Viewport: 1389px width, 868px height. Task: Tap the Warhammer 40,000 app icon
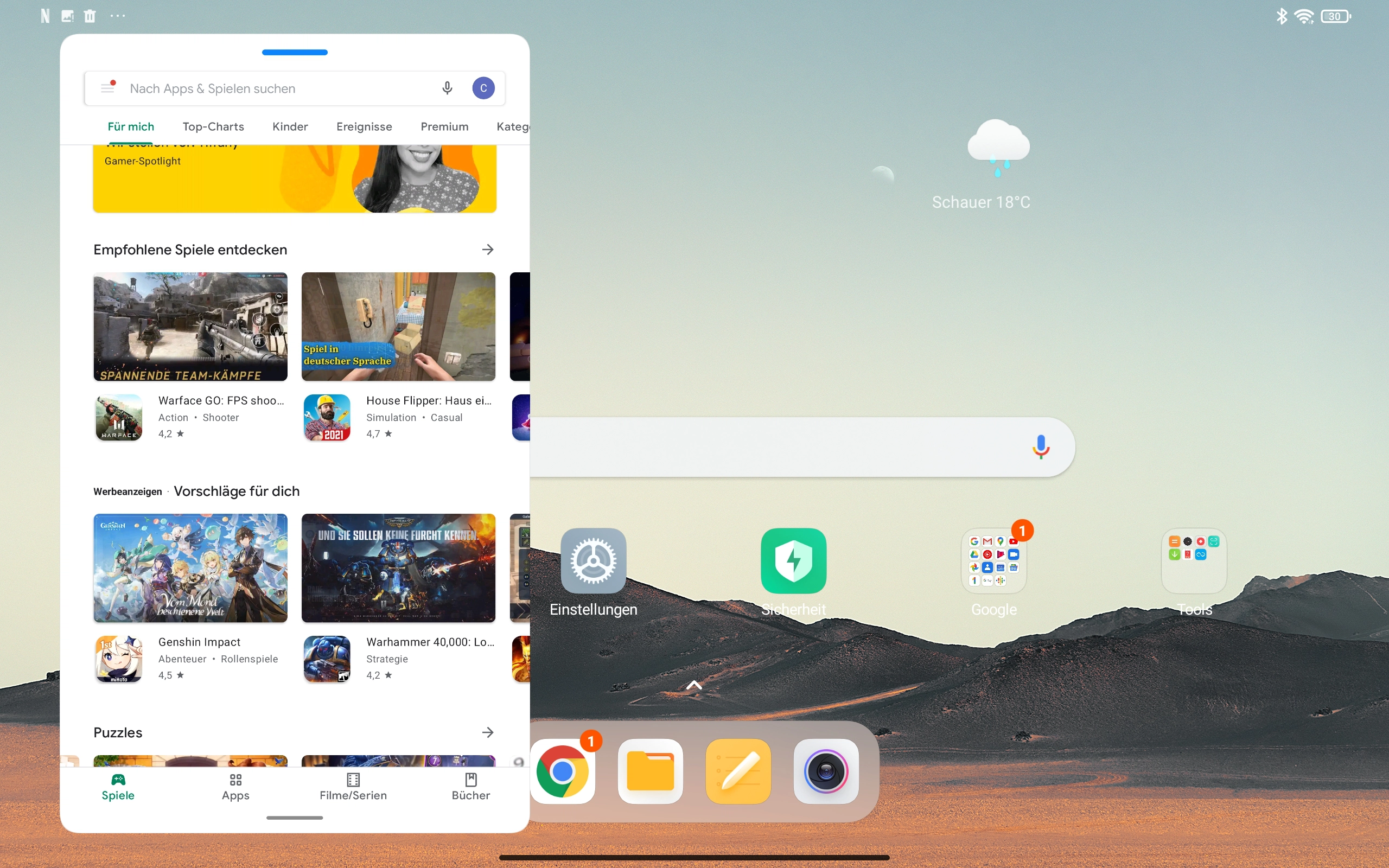327,659
